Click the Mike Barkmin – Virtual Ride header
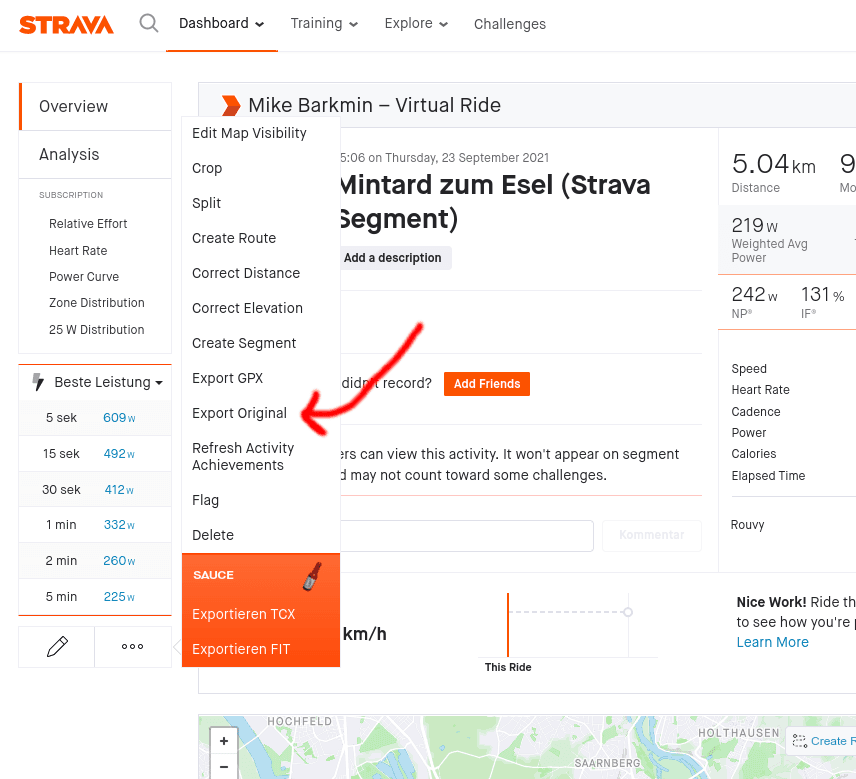856x779 pixels. point(374,105)
